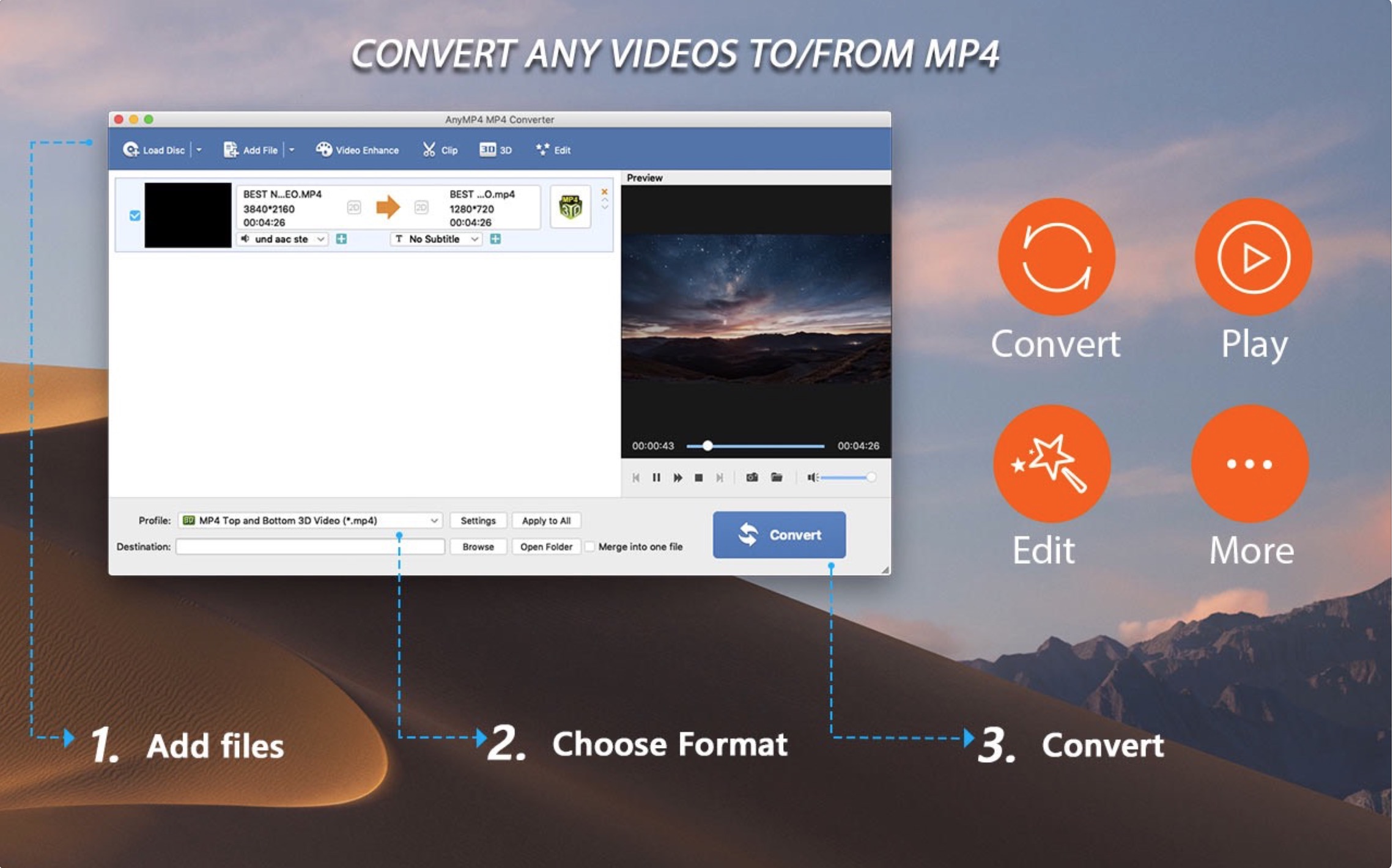The height and width of the screenshot is (868, 1393).
Task: Click the Video Enhance palette icon
Action: [x=323, y=150]
